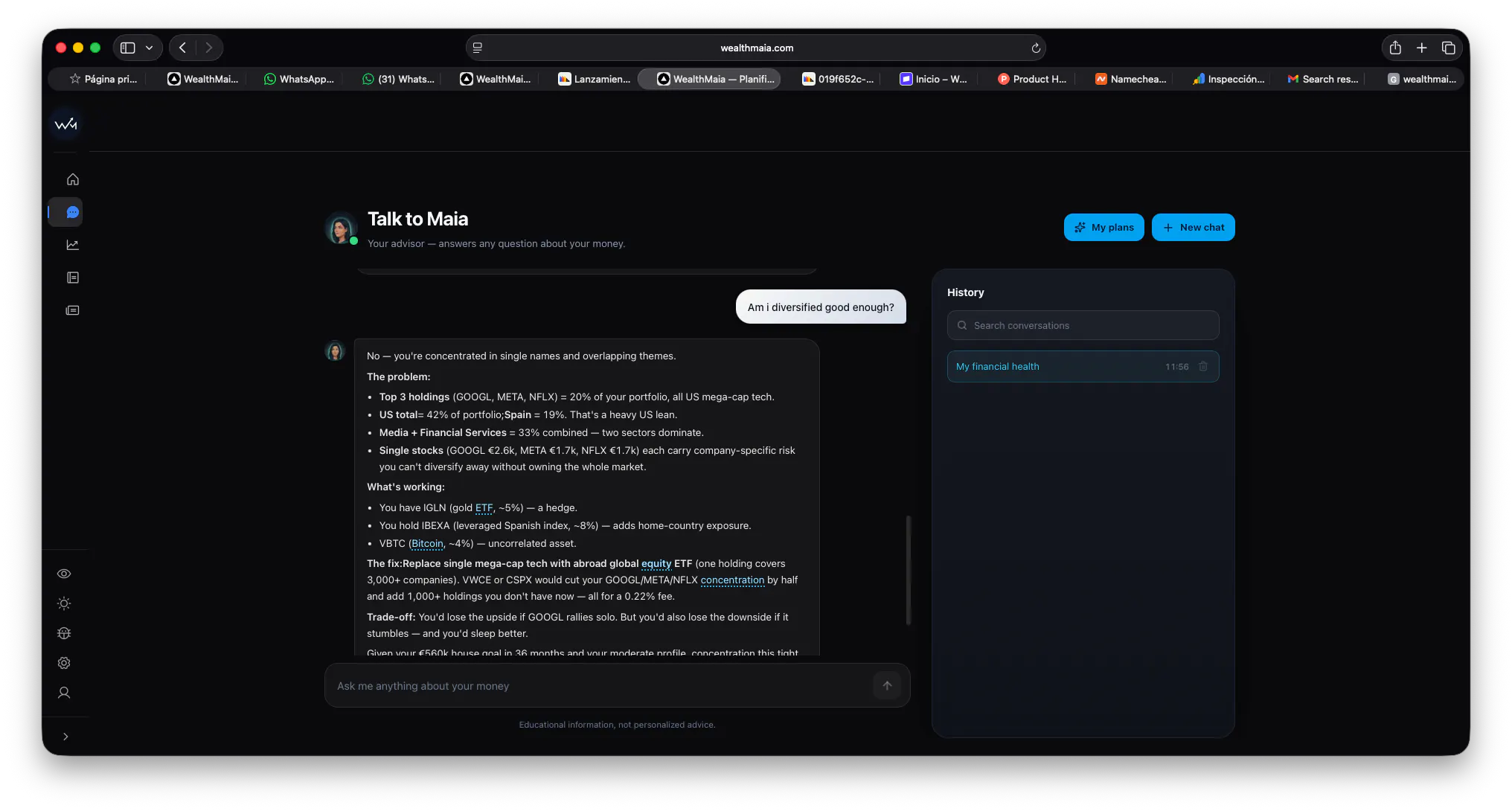Viewport: 1512px width, 811px height.
Task: Click the History panel heading
Action: 965,292
